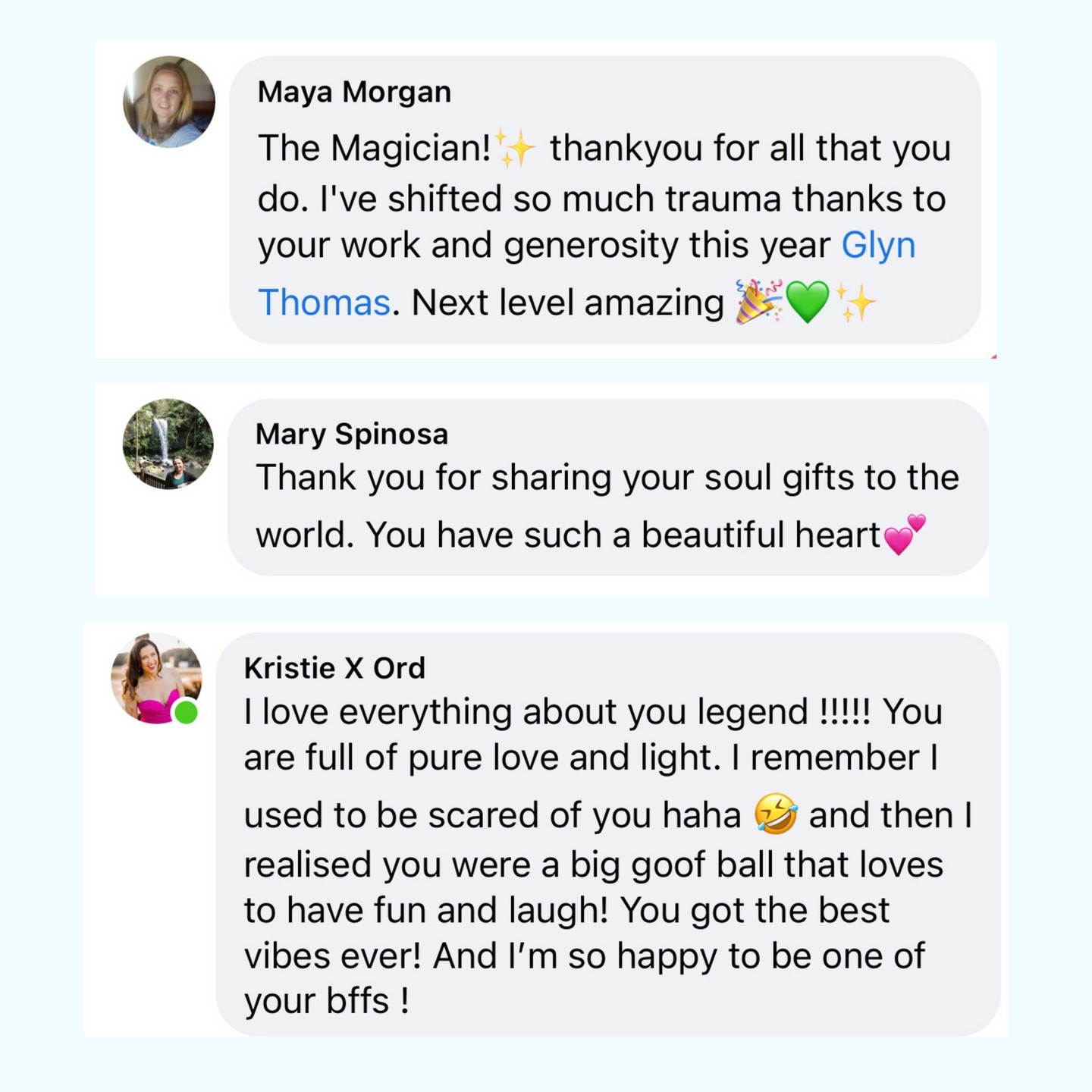Click sparkles emoji after green heart
The width and height of the screenshot is (1092, 1092).
pyautogui.click(x=856, y=302)
